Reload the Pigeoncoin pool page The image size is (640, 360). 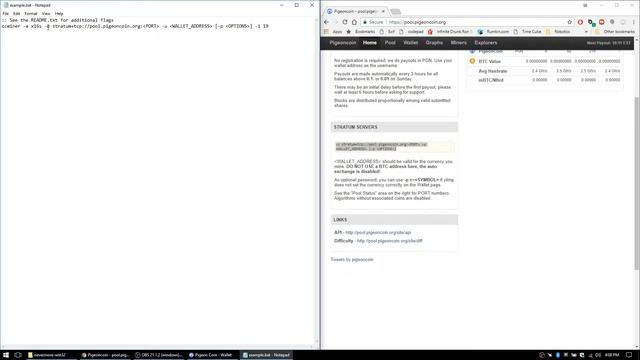(345, 22)
